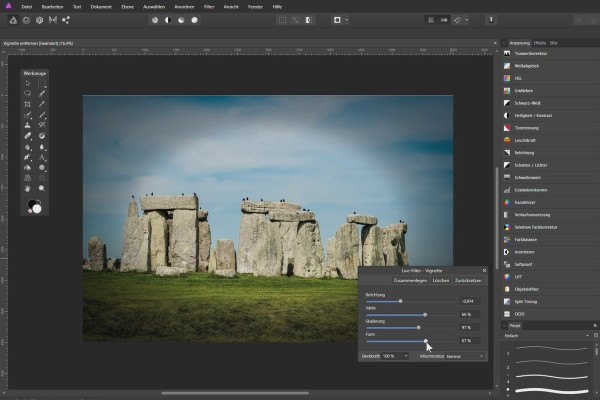600x400 pixels.
Task: Apply the auto levels toolbar icon
Action: click(x=155, y=20)
